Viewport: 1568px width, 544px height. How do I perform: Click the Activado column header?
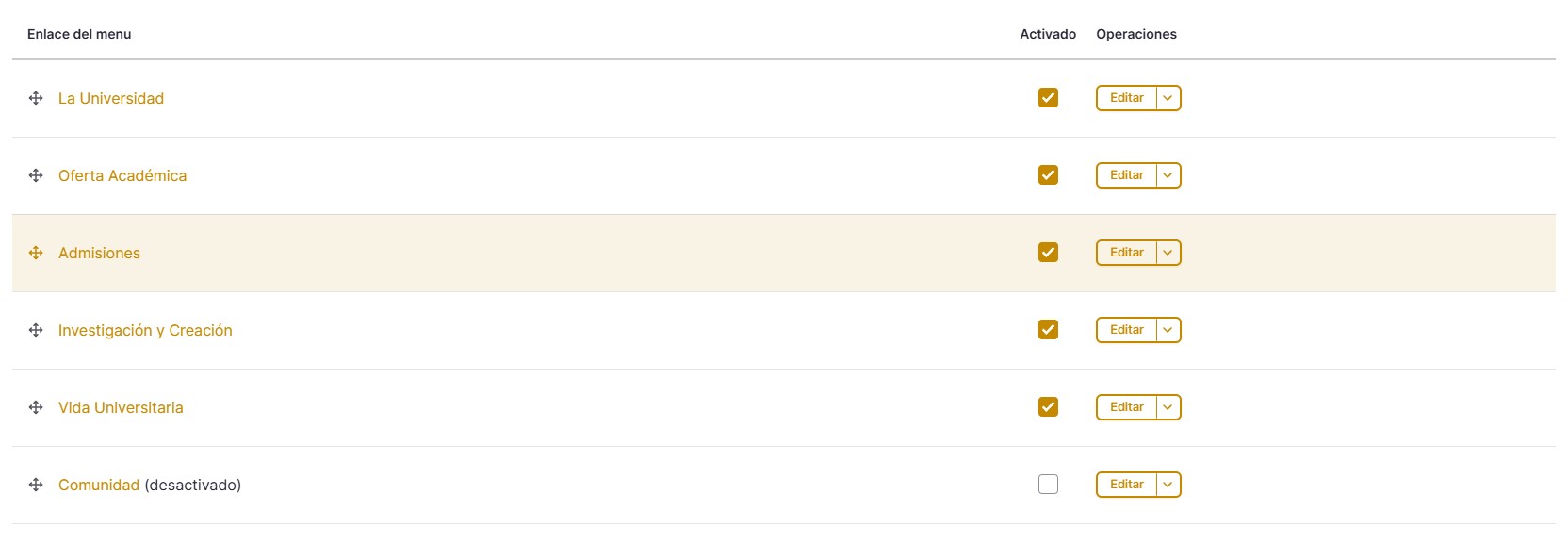point(1048,34)
